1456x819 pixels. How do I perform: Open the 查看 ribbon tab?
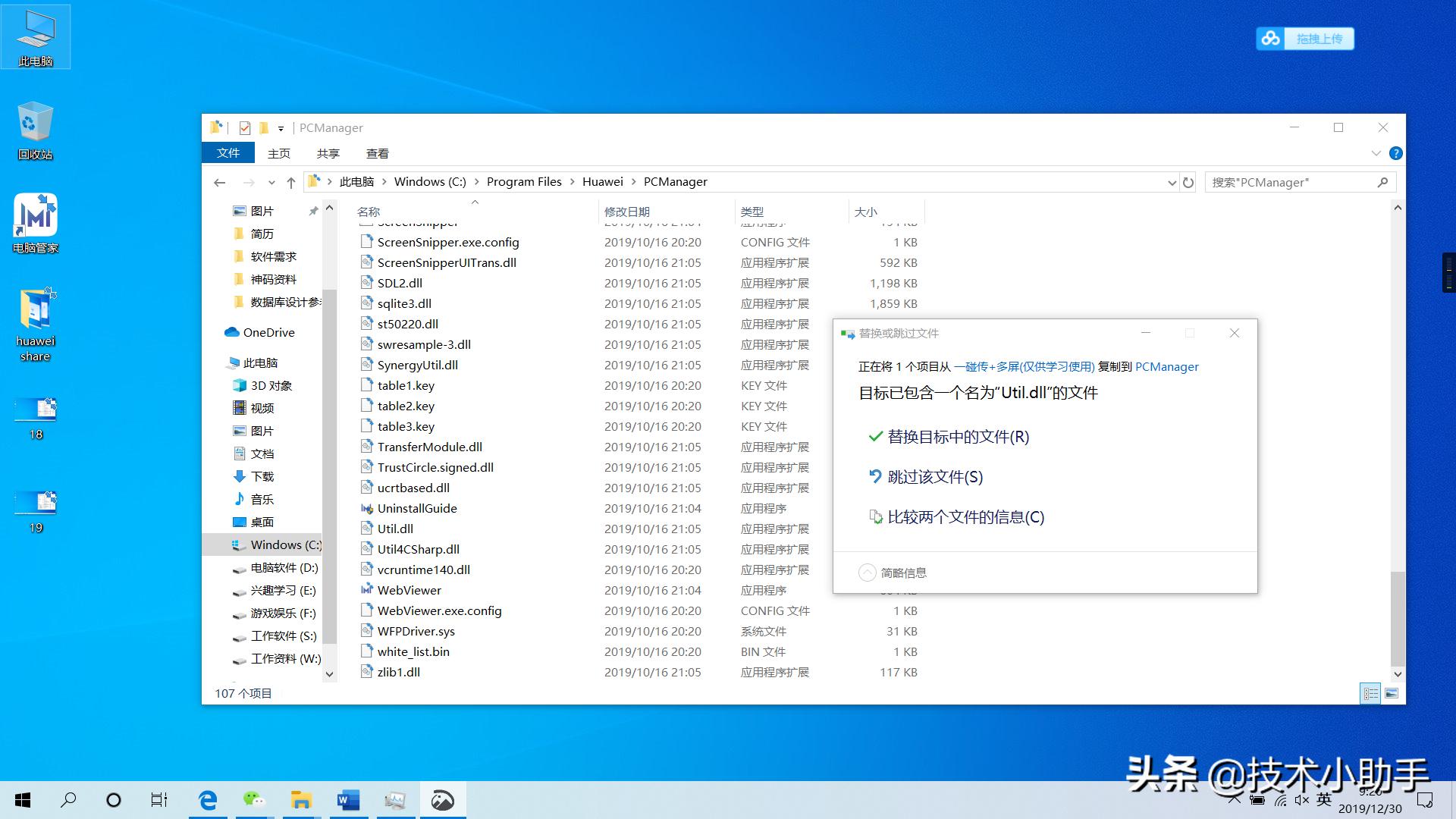point(377,153)
